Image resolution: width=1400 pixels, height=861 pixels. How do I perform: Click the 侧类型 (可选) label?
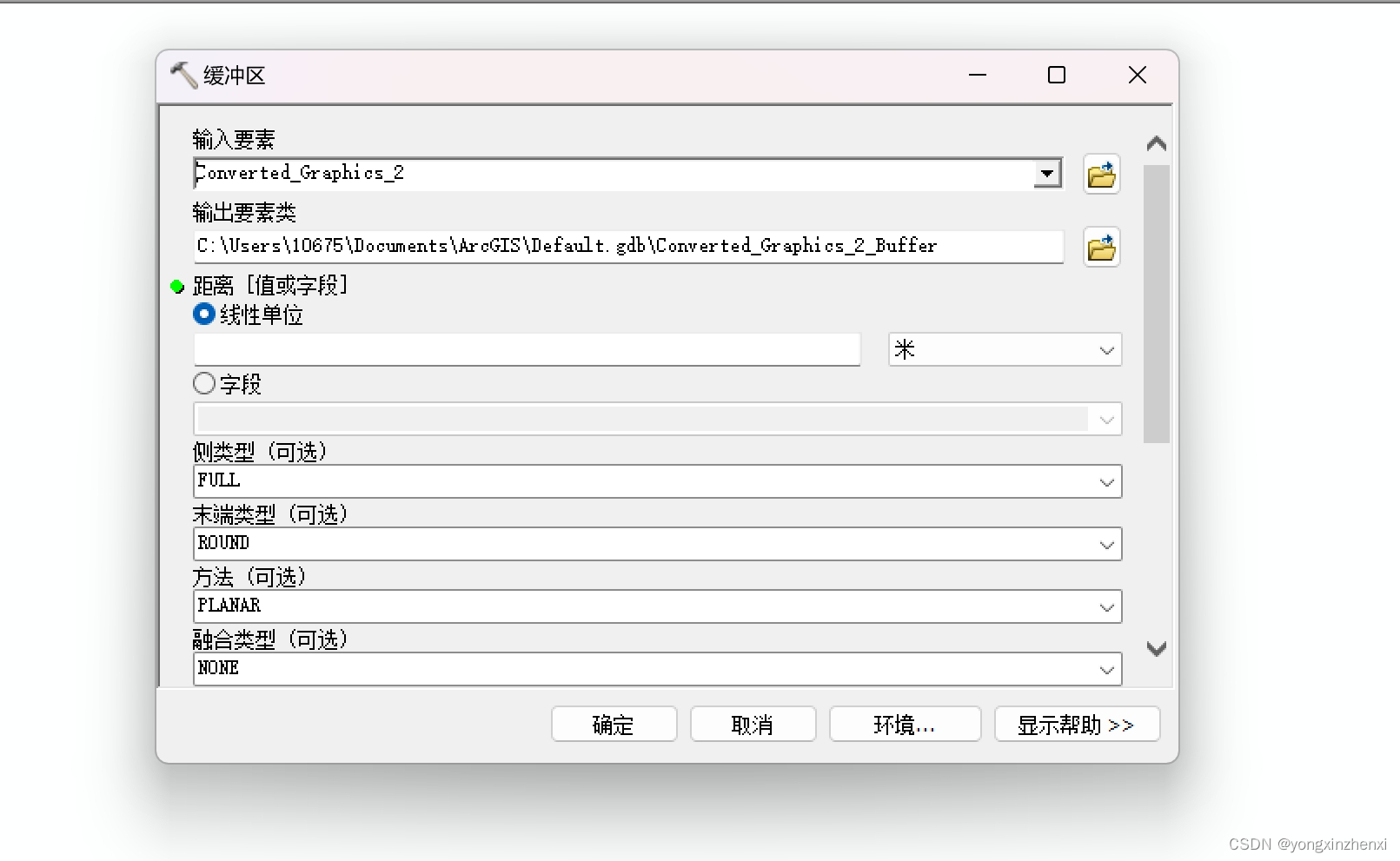(260, 452)
